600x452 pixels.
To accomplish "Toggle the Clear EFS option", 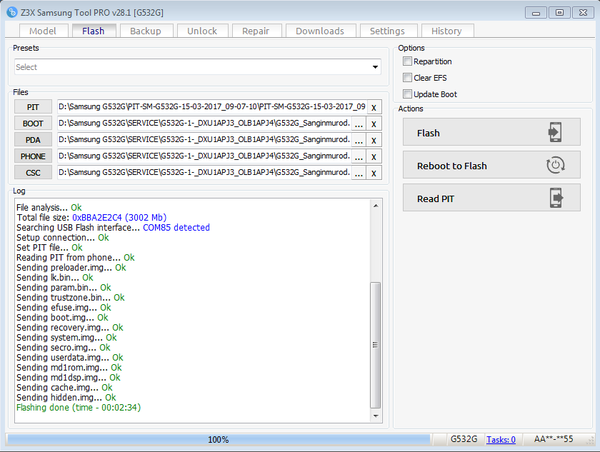I will point(407,77).
